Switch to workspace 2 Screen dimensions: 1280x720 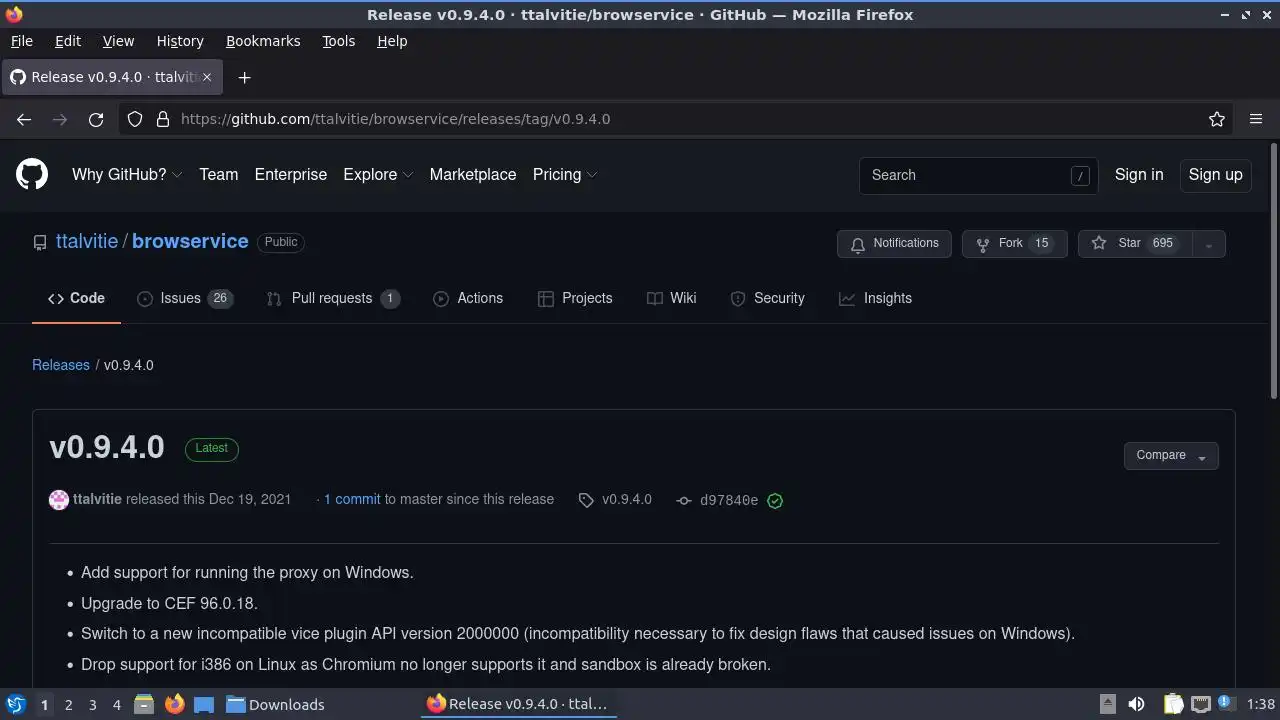(x=68, y=704)
